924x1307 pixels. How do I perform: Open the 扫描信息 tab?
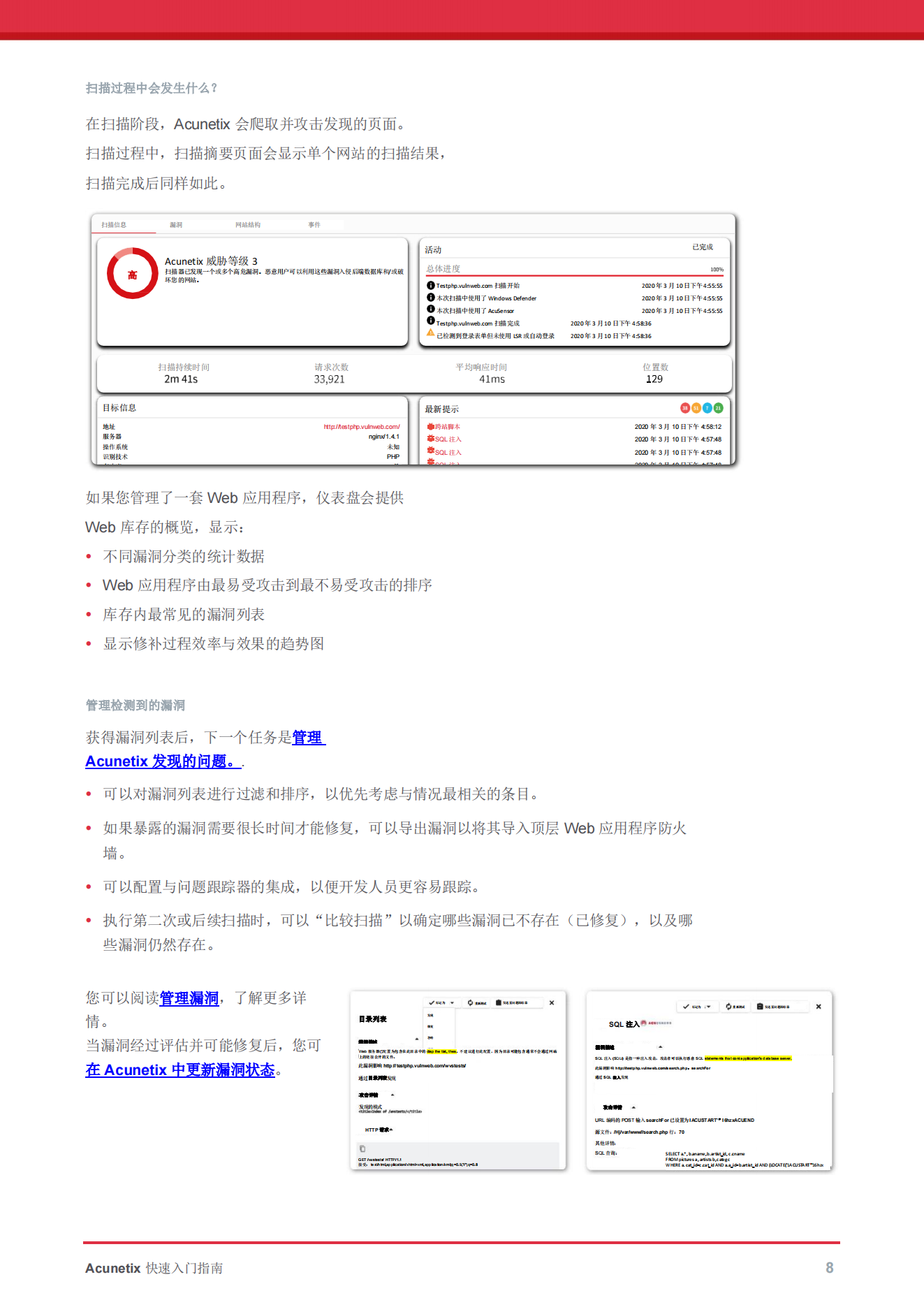(114, 225)
